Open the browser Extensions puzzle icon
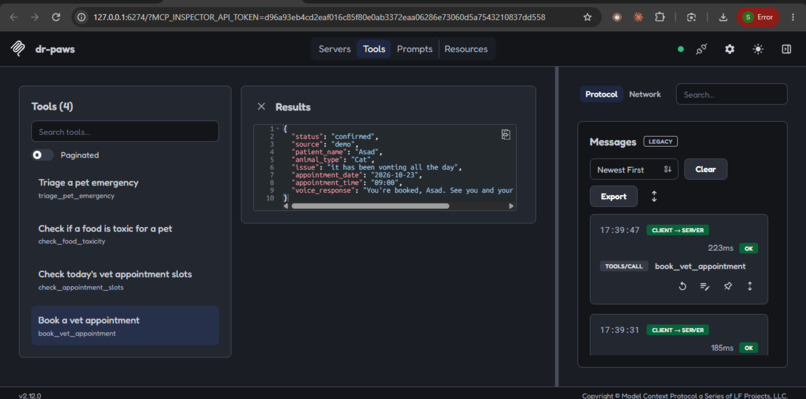This screenshot has height=399, width=806. (660, 17)
